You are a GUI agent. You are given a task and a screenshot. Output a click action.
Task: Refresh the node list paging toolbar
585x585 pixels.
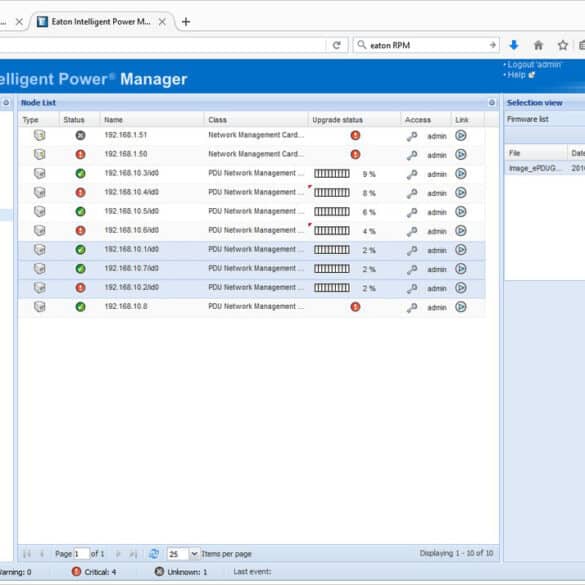click(154, 554)
